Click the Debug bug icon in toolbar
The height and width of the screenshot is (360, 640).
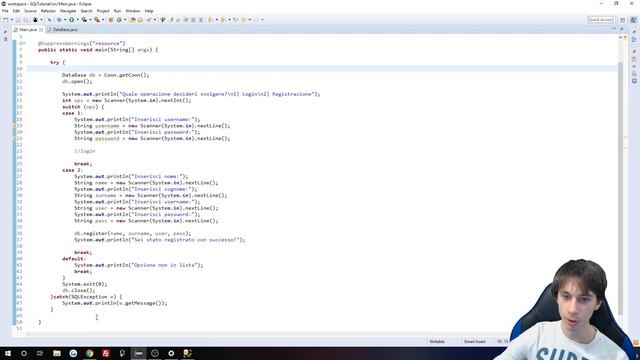[59, 20]
